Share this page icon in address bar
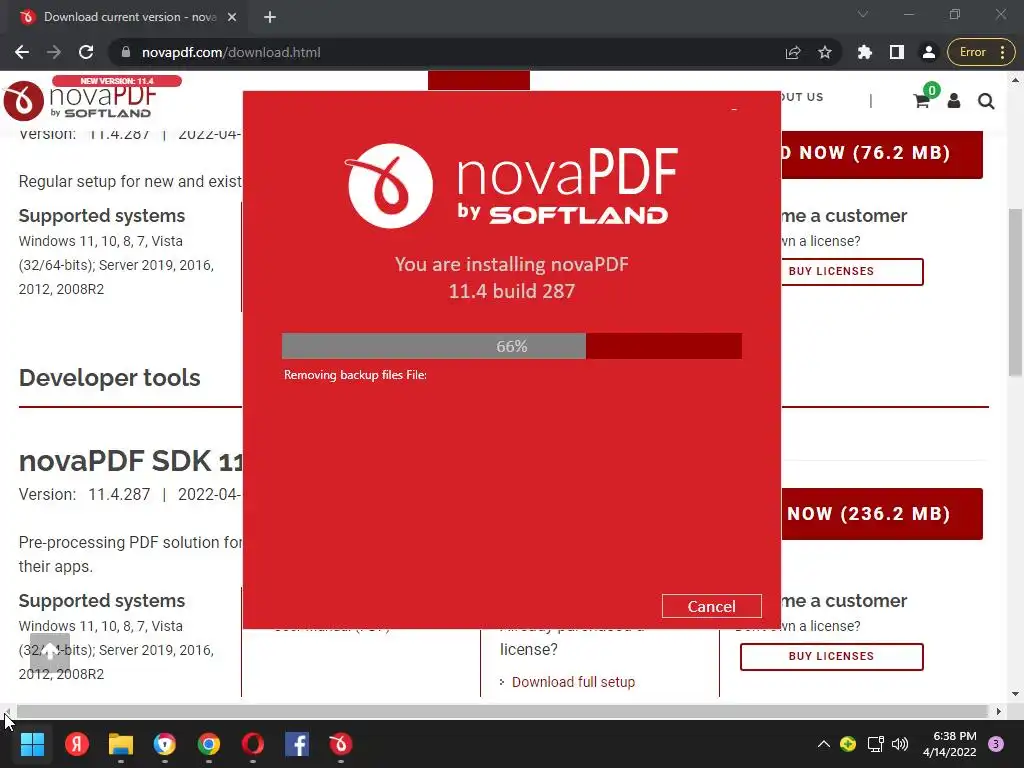The height and width of the screenshot is (768, 1024). point(793,52)
